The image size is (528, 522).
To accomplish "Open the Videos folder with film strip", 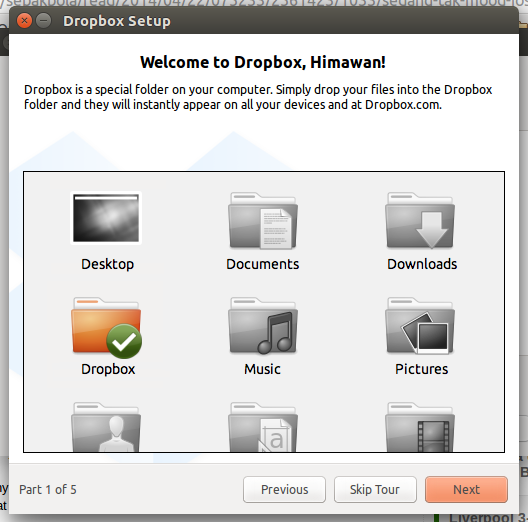I will pyautogui.click(x=420, y=427).
